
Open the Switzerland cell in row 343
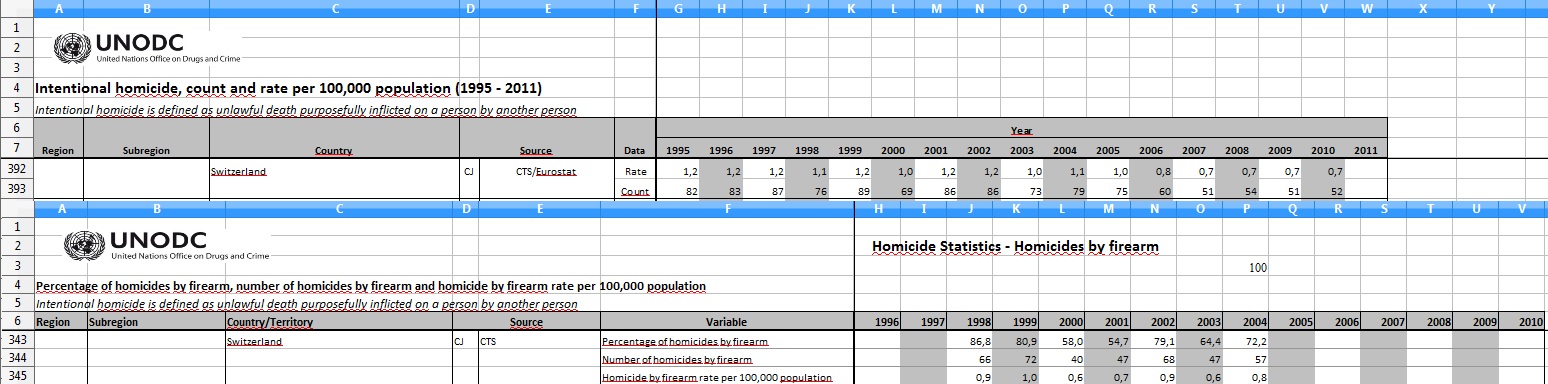tap(338, 341)
